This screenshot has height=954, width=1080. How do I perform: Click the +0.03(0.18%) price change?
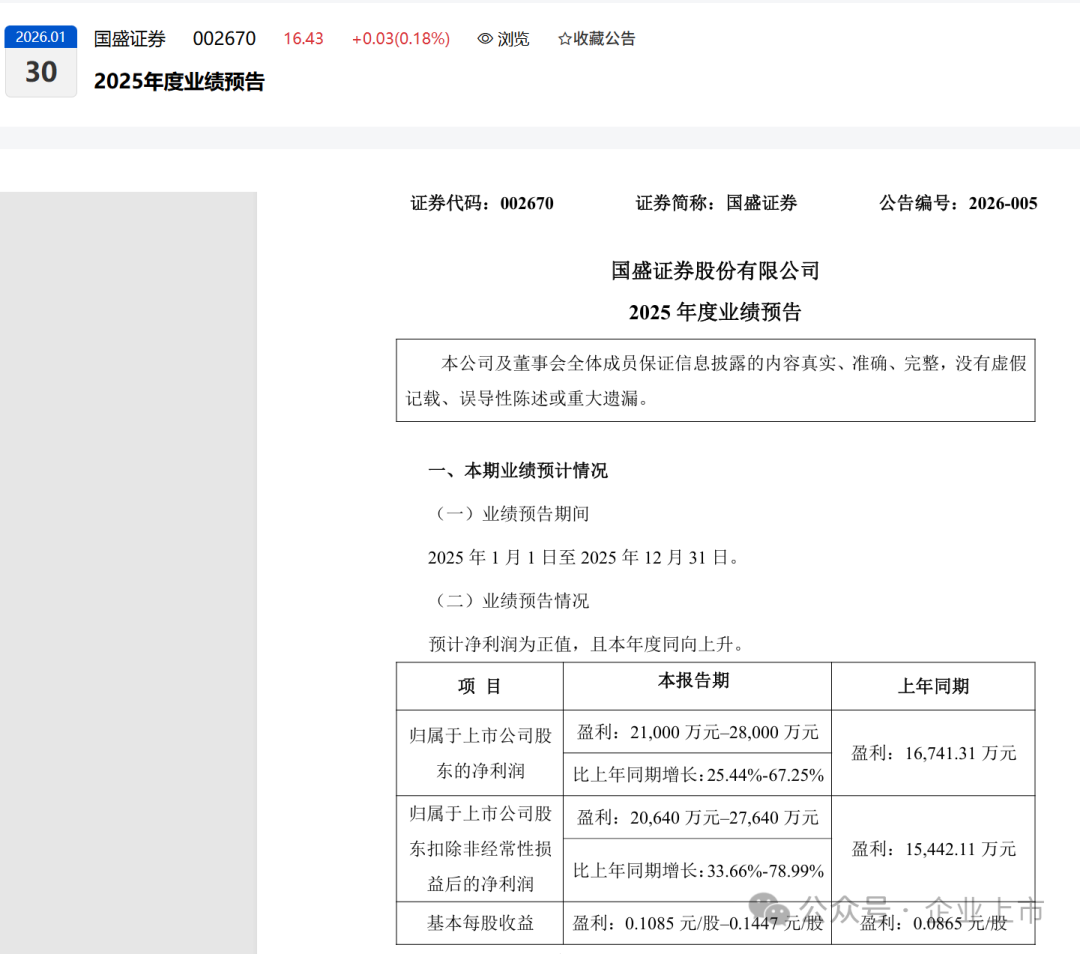(401, 39)
